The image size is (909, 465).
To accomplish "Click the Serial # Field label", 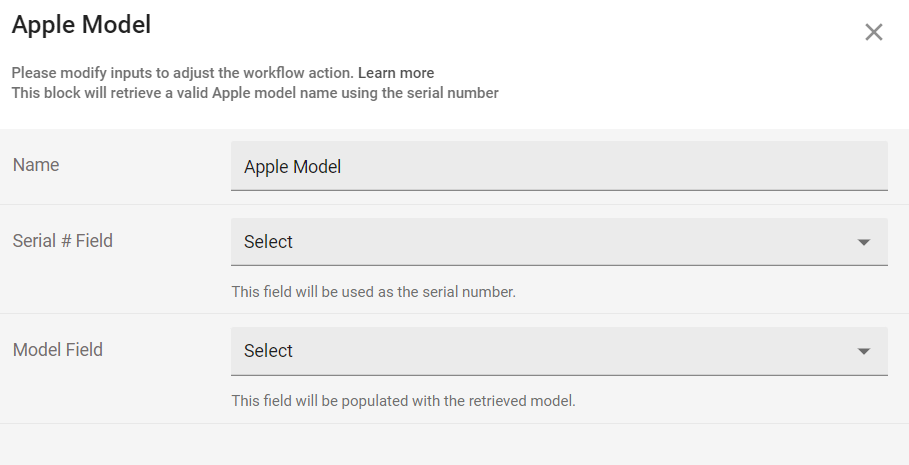I will 63,240.
